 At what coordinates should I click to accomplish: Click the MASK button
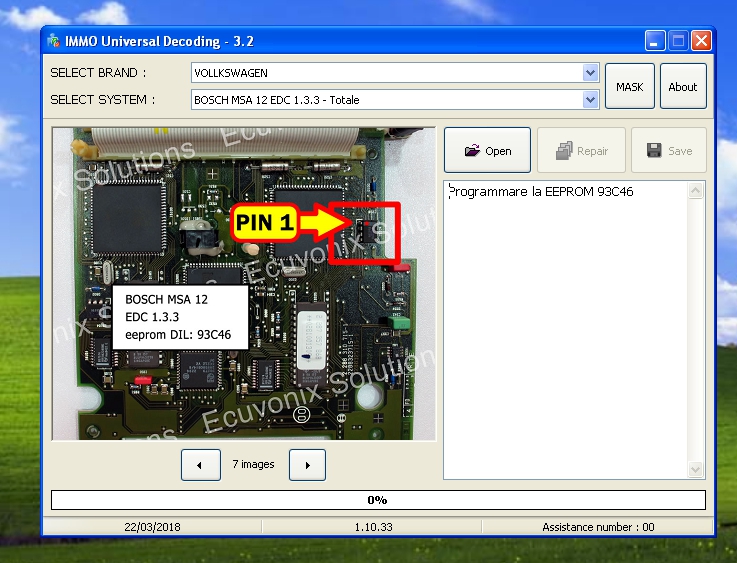pyautogui.click(x=629, y=86)
